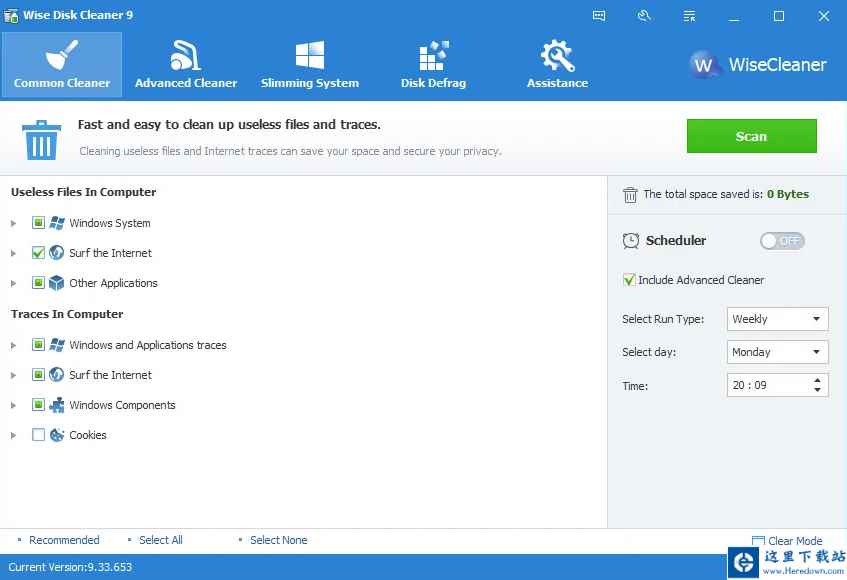Expand Surf the Internet under Traces
The height and width of the screenshot is (580, 847).
click(14, 375)
